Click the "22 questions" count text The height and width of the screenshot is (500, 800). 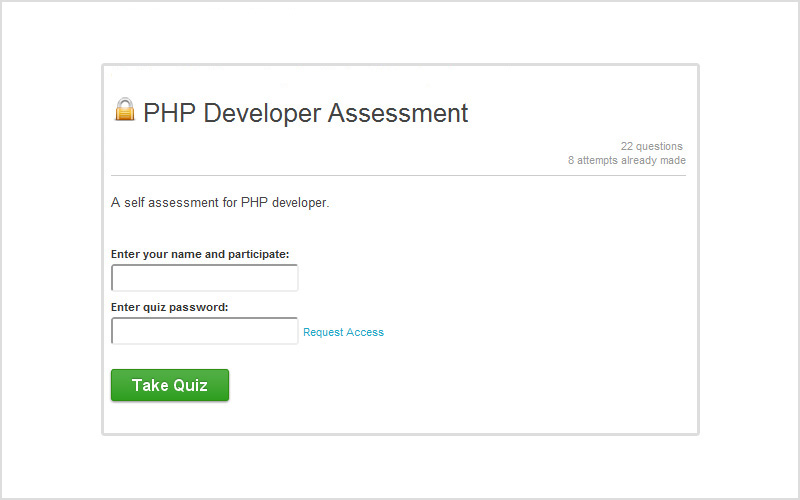click(x=651, y=146)
